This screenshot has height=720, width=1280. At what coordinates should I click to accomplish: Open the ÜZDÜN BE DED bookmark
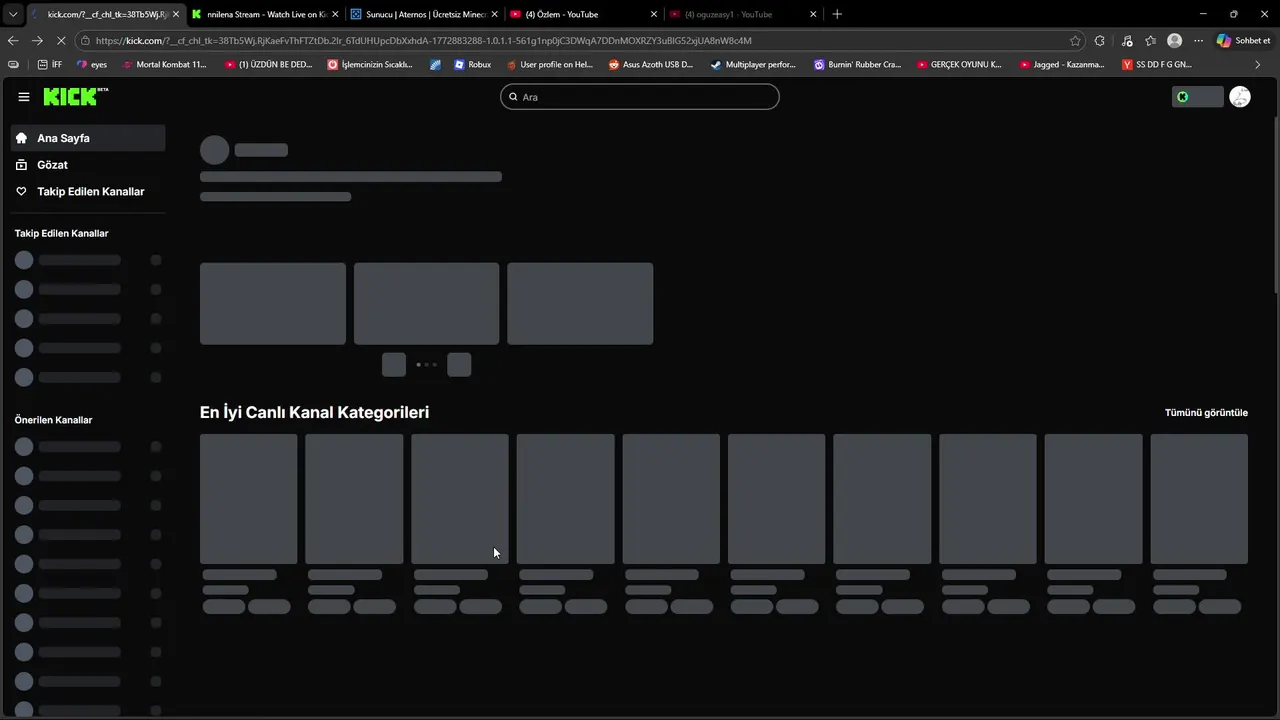pyautogui.click(x=269, y=64)
